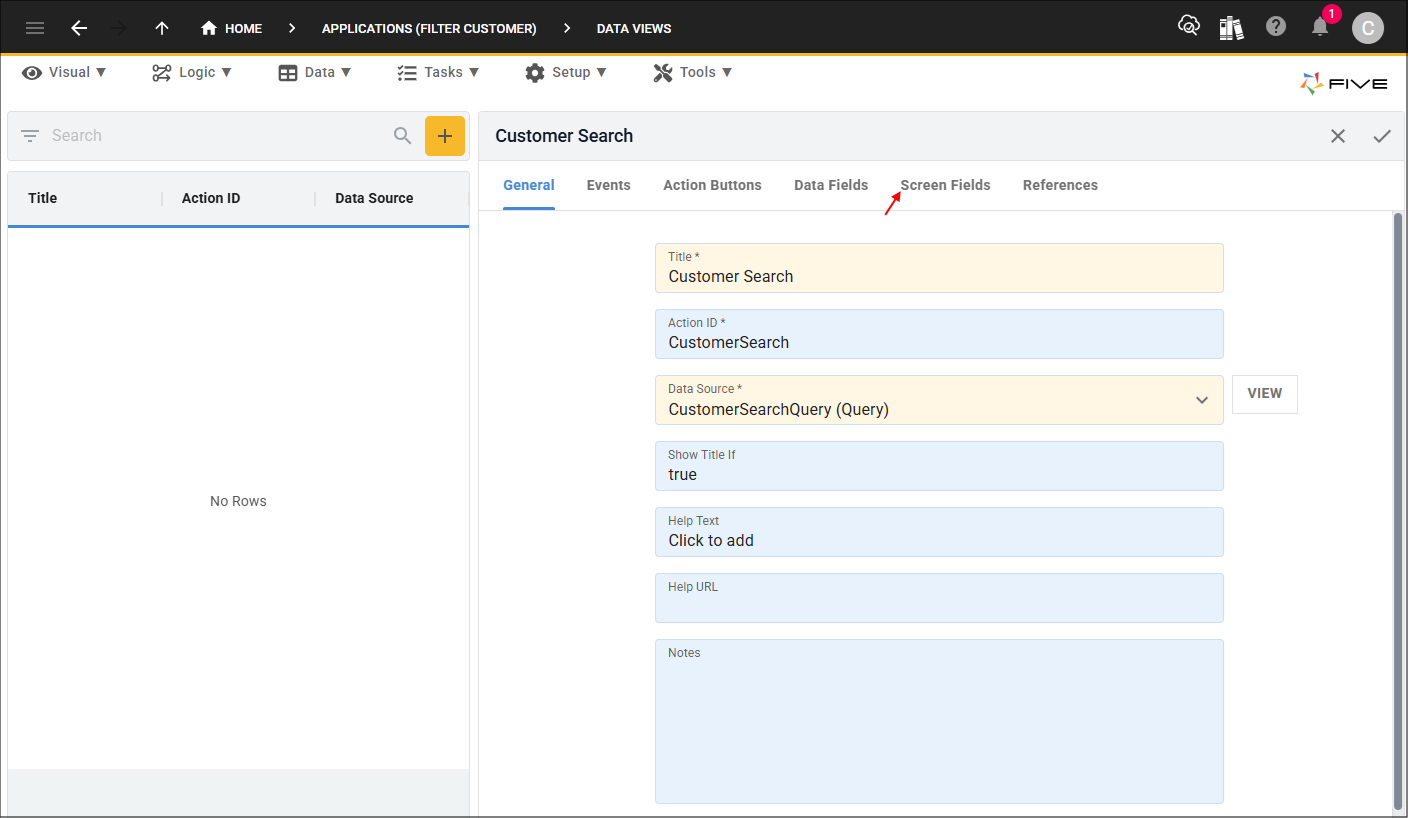Focus the Search input field

coord(215,136)
